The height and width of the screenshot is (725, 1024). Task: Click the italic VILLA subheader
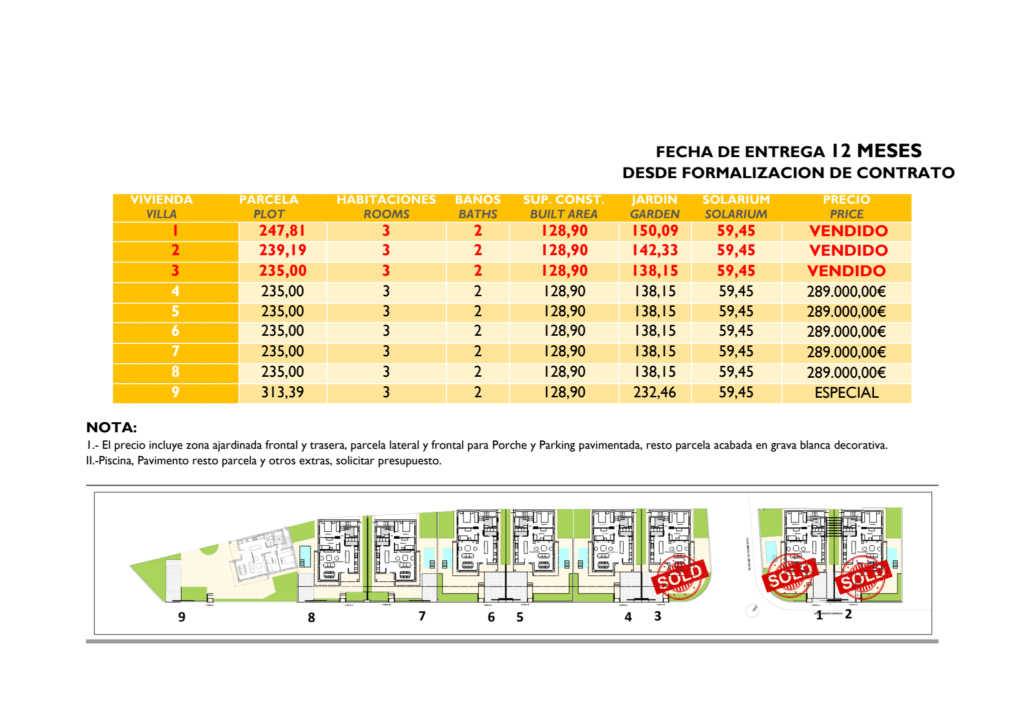tap(161, 214)
